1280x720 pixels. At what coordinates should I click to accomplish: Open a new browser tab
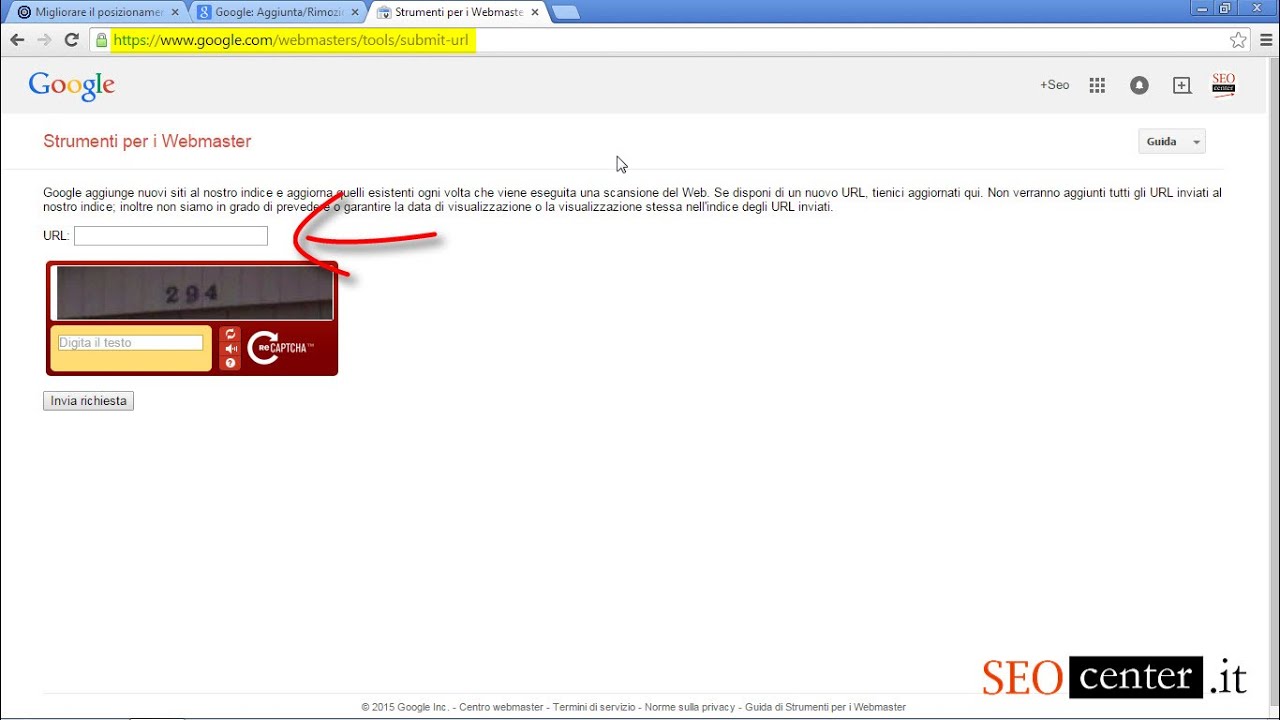[x=565, y=12]
